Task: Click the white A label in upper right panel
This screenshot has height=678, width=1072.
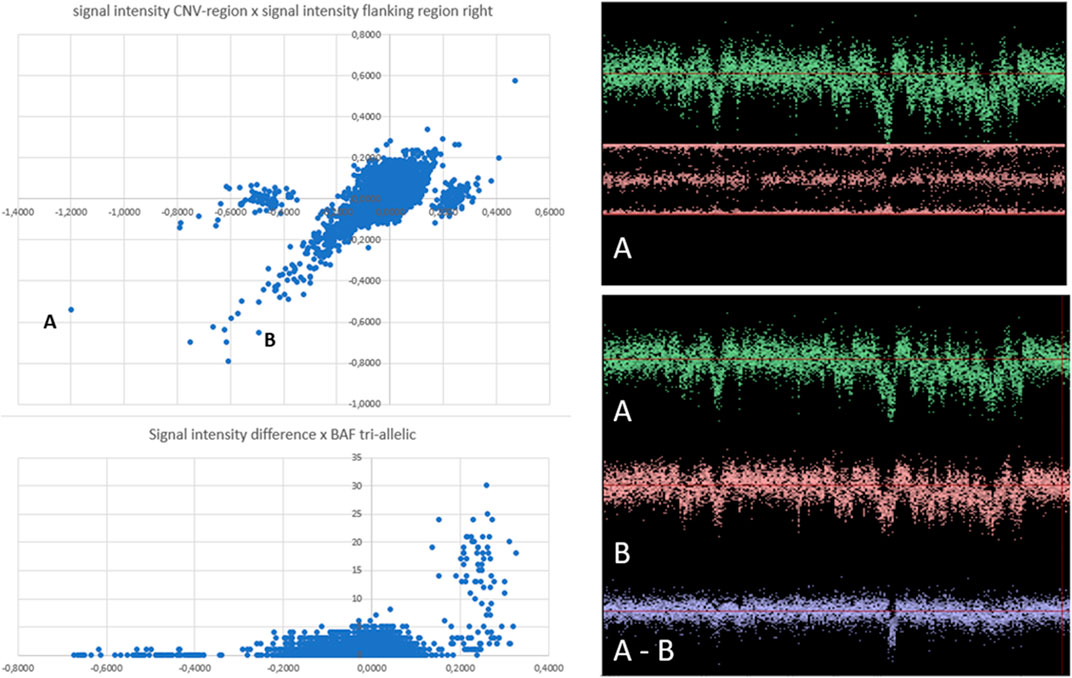Action: click(x=622, y=247)
